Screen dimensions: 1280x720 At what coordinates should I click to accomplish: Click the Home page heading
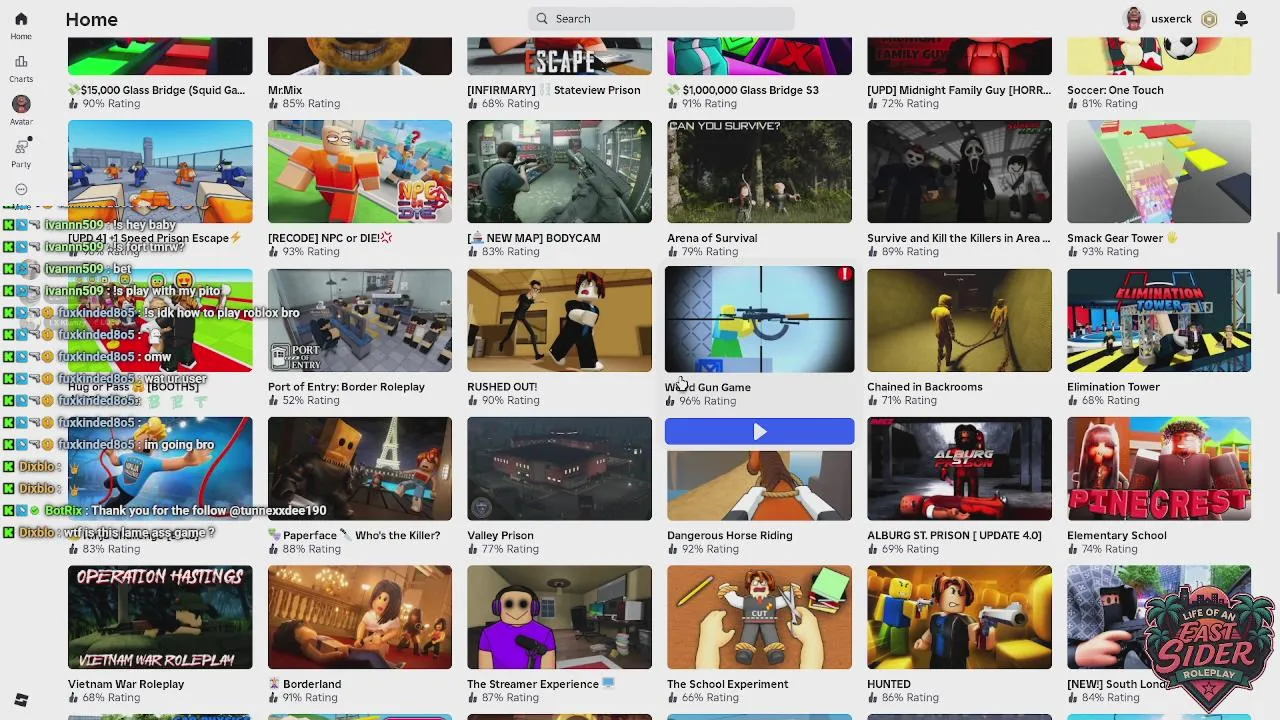91,19
